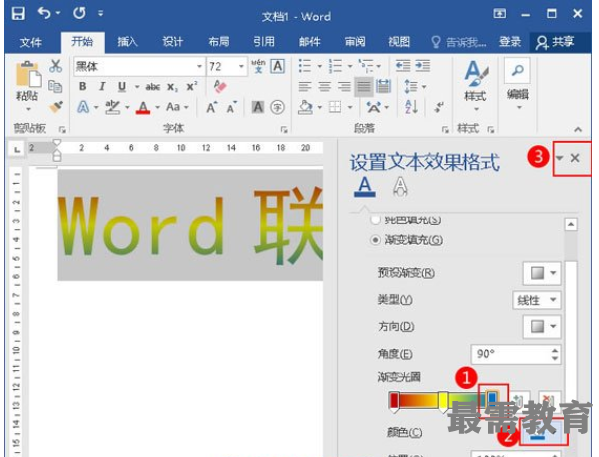Click the numbered list icon
The image size is (599, 457).
click(x=335, y=66)
